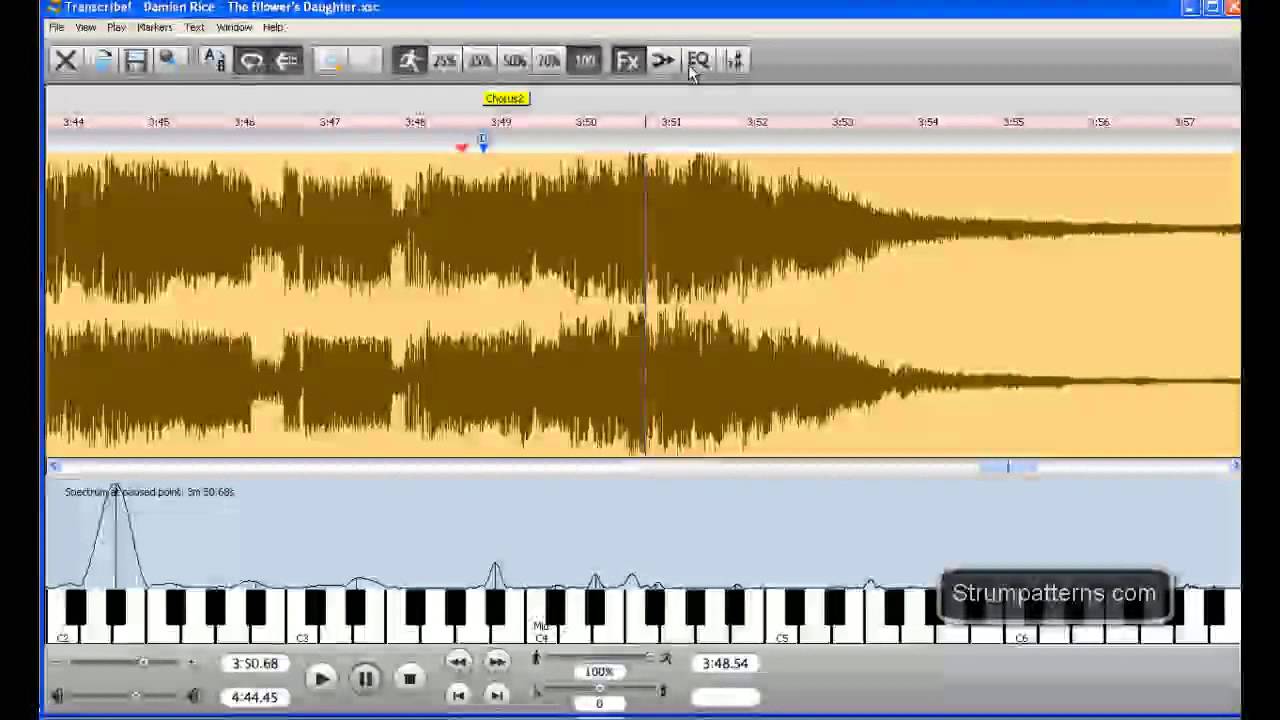Open the mixer sliders toolbar icon
Image resolution: width=1280 pixels, height=720 pixels.
pos(734,61)
